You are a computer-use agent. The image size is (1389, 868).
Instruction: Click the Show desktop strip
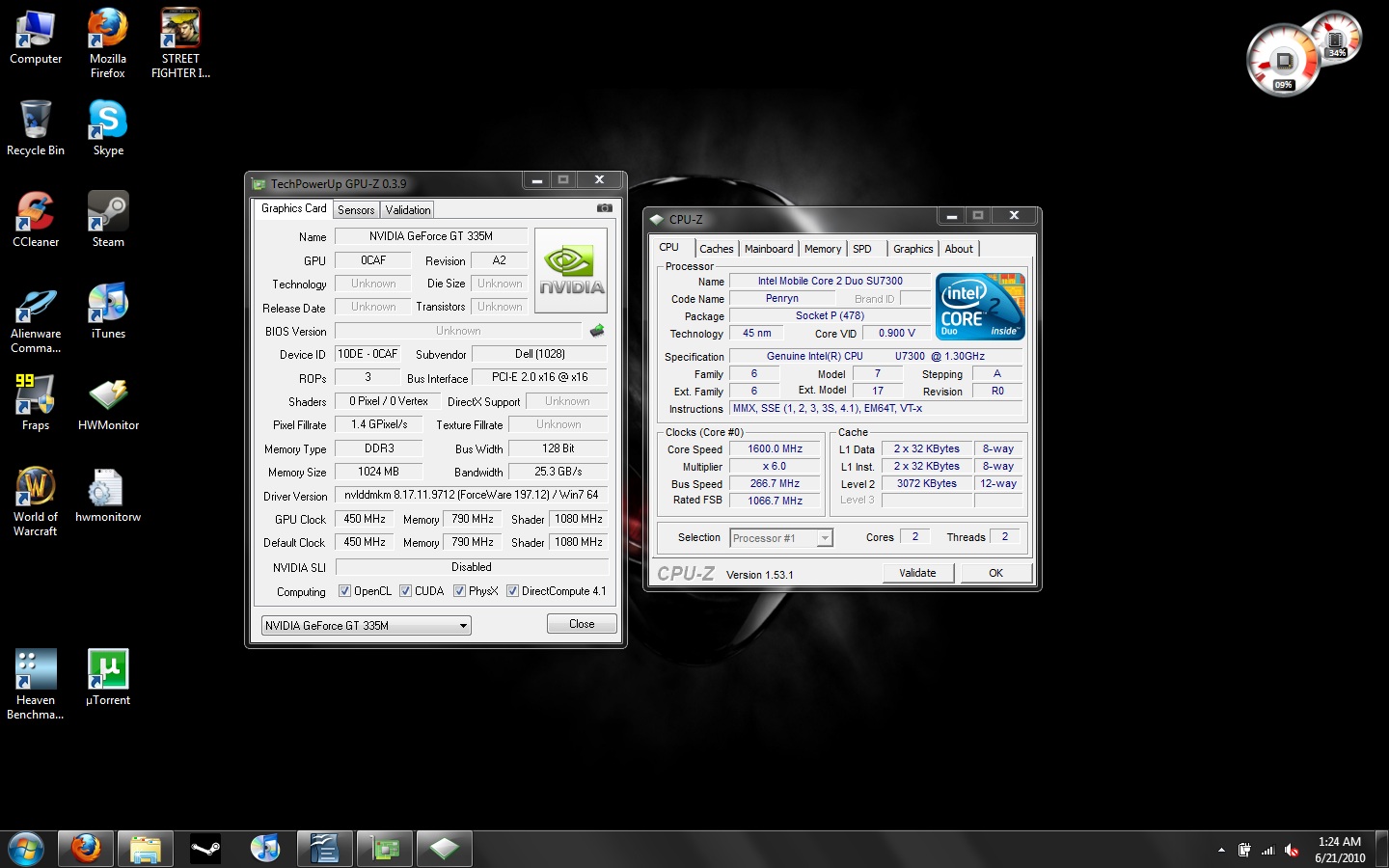click(1381, 849)
